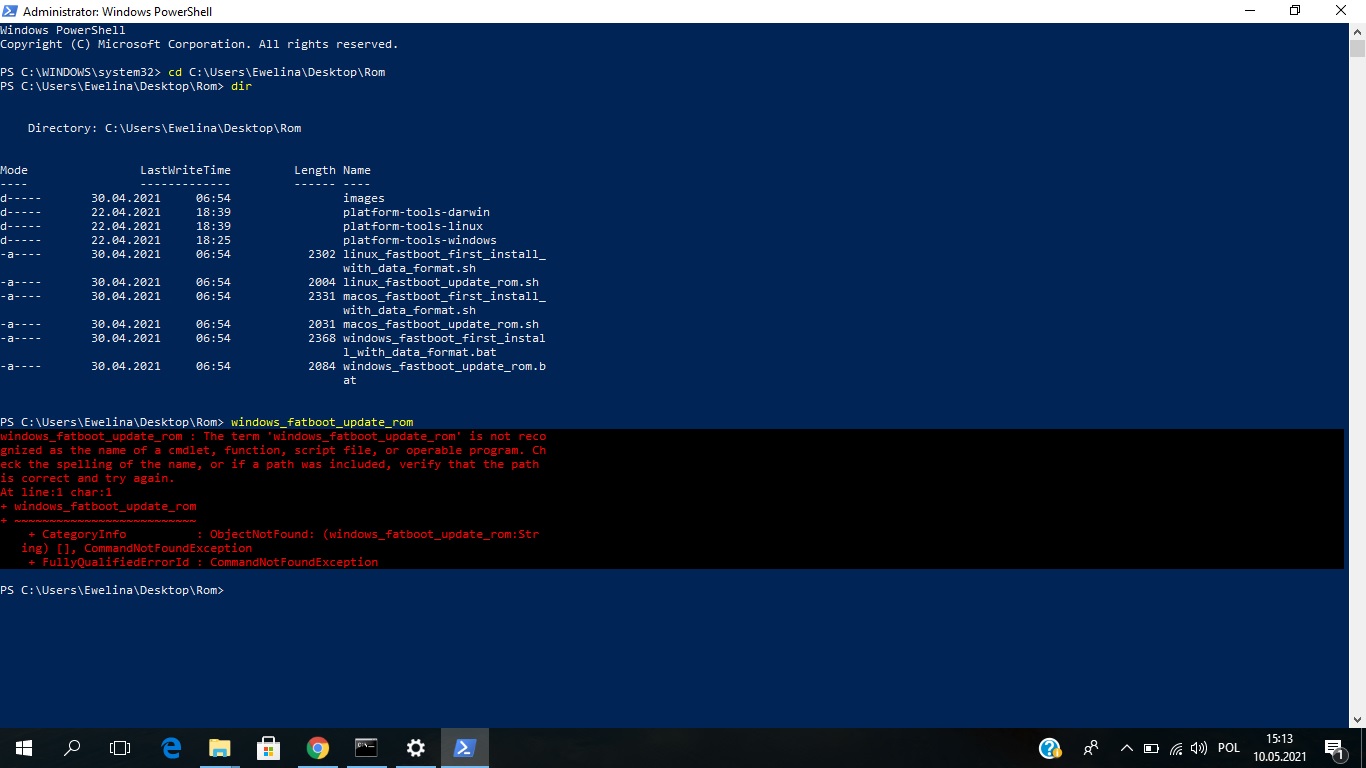Open the People icon in the system tray
Image resolution: width=1366 pixels, height=768 pixels.
coord(1091,748)
